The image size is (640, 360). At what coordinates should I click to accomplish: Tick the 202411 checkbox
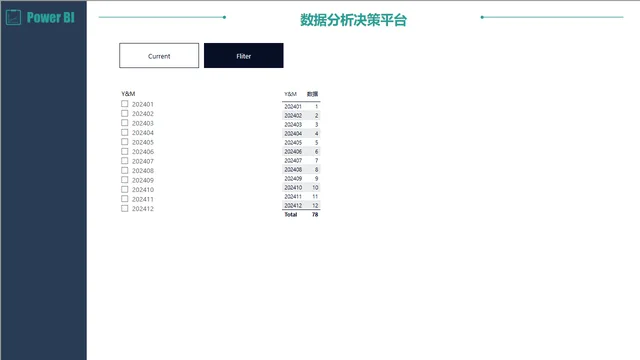coord(124,199)
